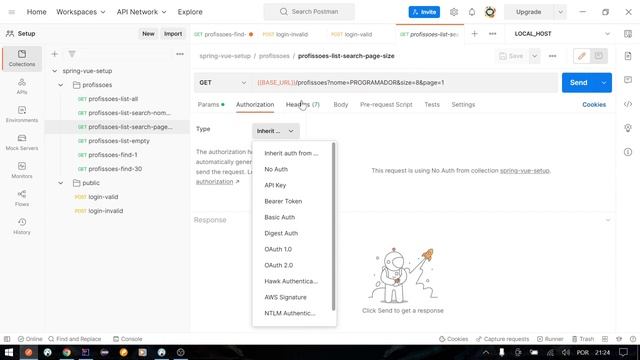Open the login-valid request in the tree

[103, 197]
